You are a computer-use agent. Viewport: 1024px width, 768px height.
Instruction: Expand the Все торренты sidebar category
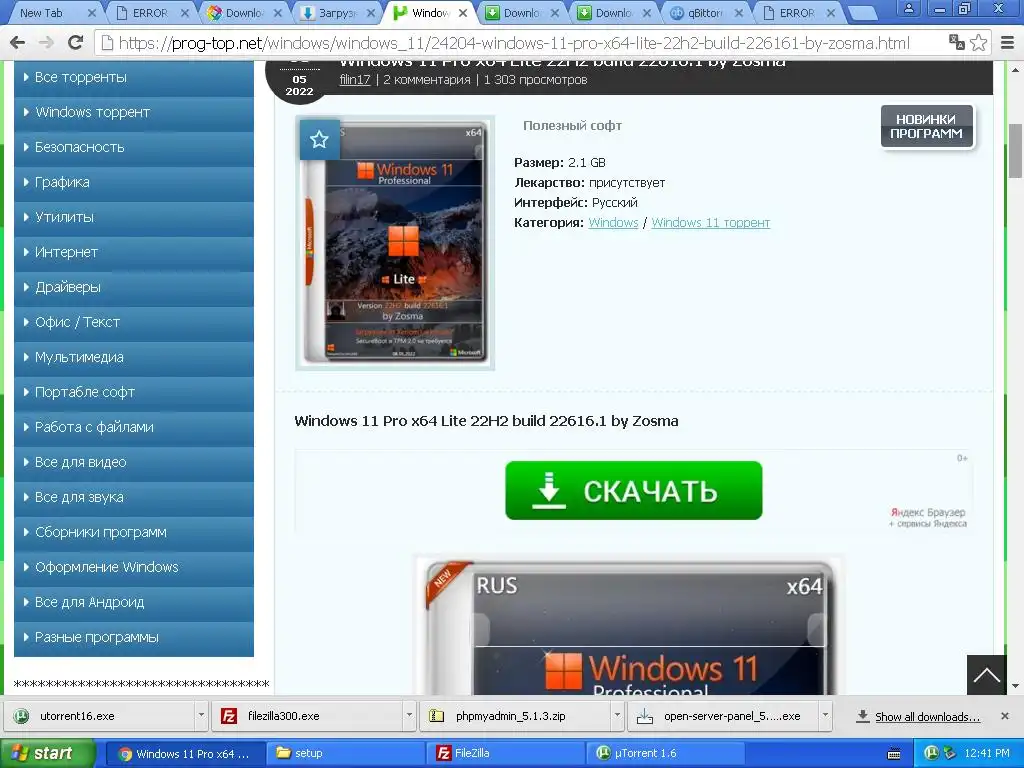coord(134,77)
